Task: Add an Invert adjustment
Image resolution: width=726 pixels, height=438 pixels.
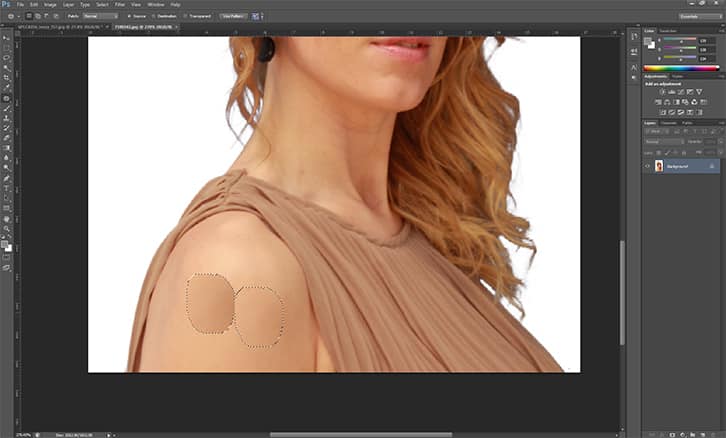Action: coord(663,112)
